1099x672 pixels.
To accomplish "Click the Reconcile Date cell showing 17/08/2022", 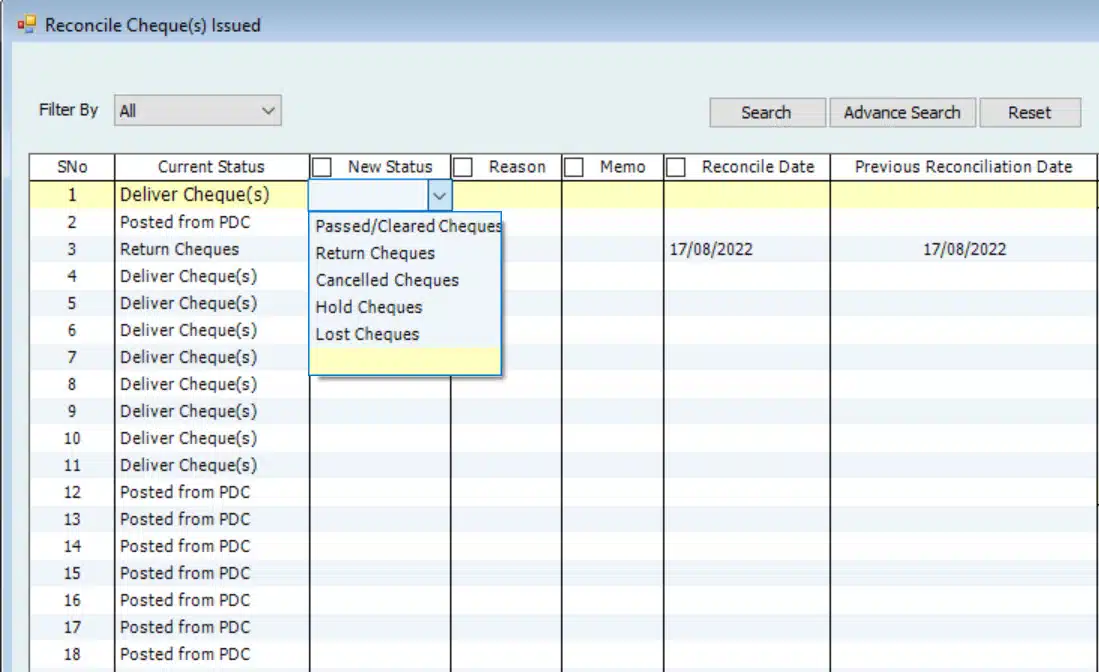I will pyautogui.click(x=711, y=249).
